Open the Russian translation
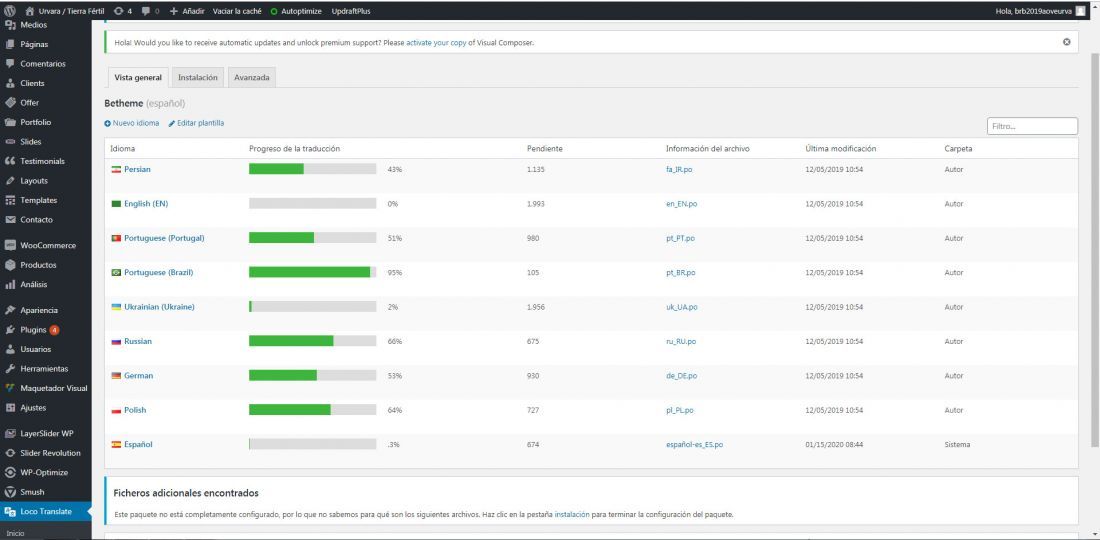Viewport: 1100px width, 540px height. (138, 342)
